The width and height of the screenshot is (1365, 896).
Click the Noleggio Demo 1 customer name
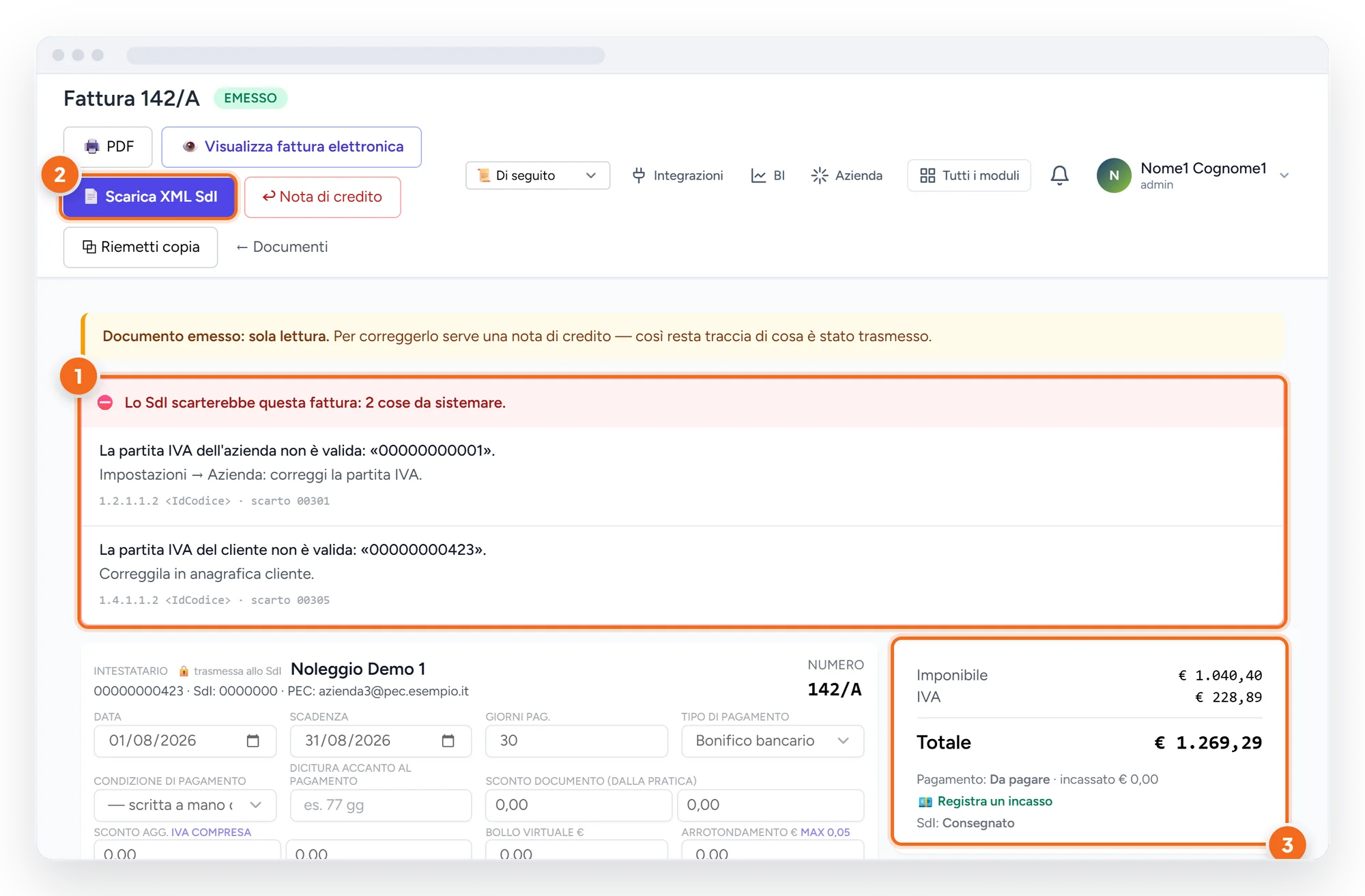tap(358, 669)
